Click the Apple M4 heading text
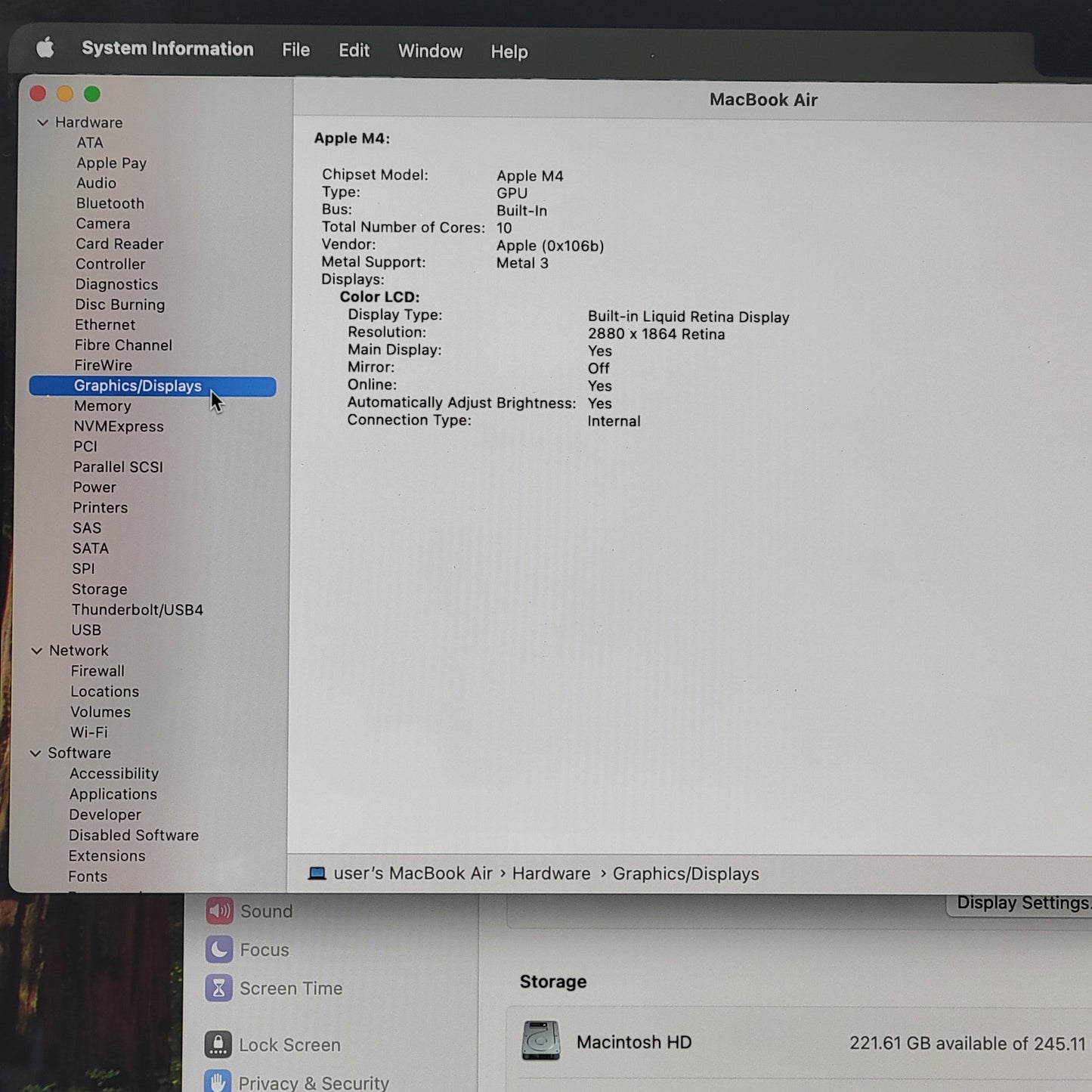Screen dimensions: 1092x1092 [x=352, y=138]
